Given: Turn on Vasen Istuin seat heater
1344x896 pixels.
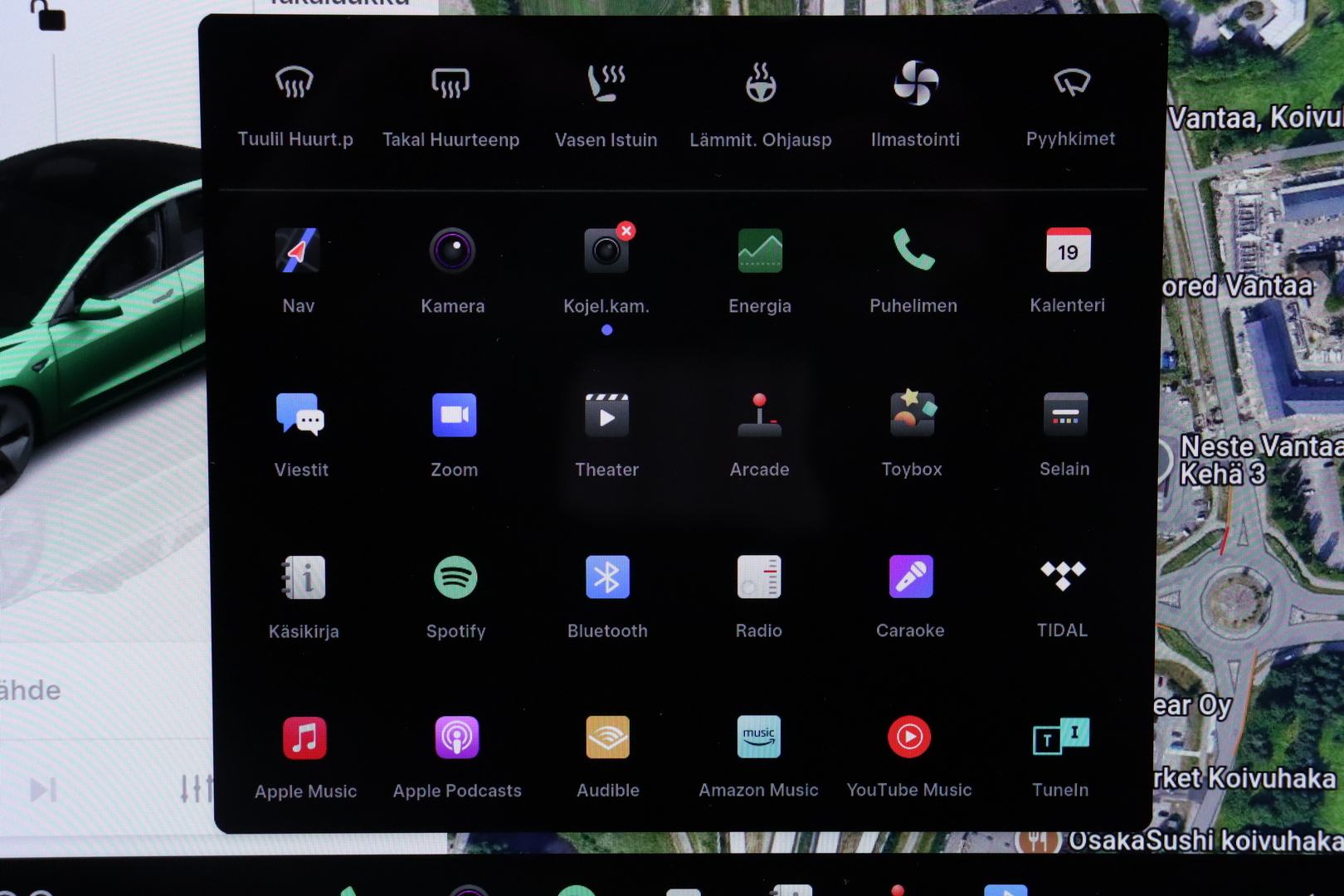Looking at the screenshot, I should pyautogui.click(x=606, y=84).
